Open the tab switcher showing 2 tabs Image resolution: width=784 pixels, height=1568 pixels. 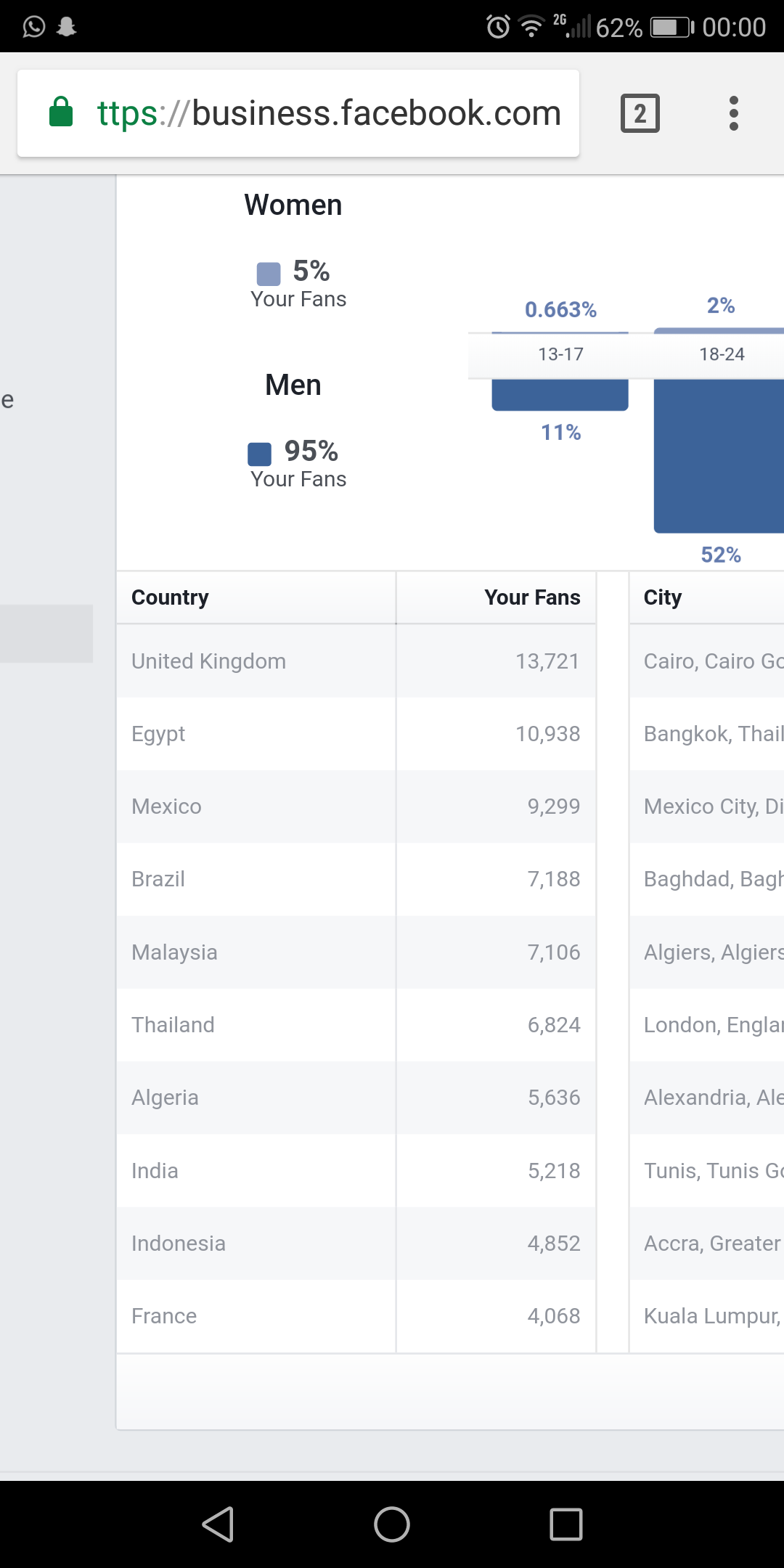[x=640, y=113]
